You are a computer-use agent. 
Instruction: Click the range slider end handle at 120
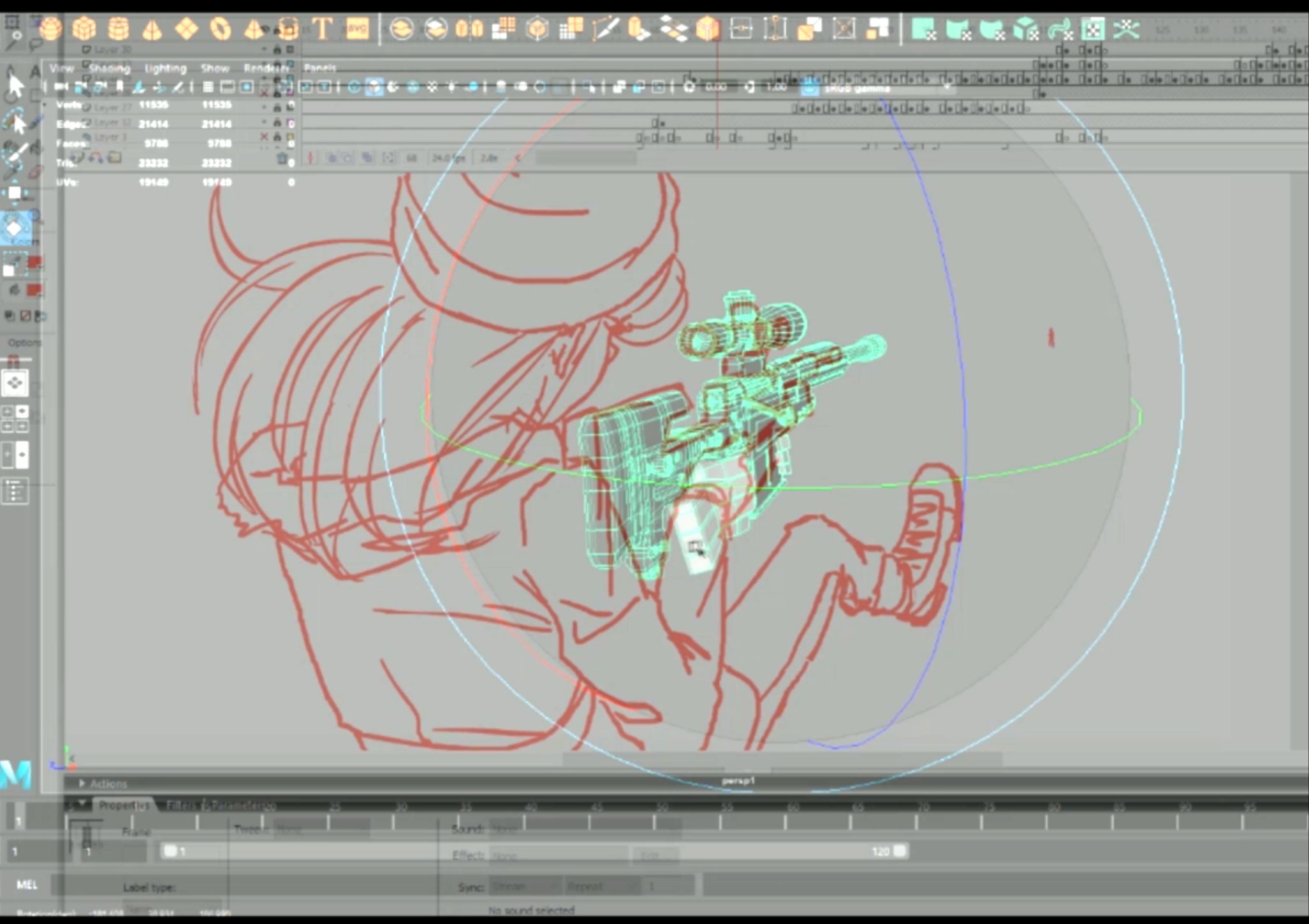(x=900, y=851)
